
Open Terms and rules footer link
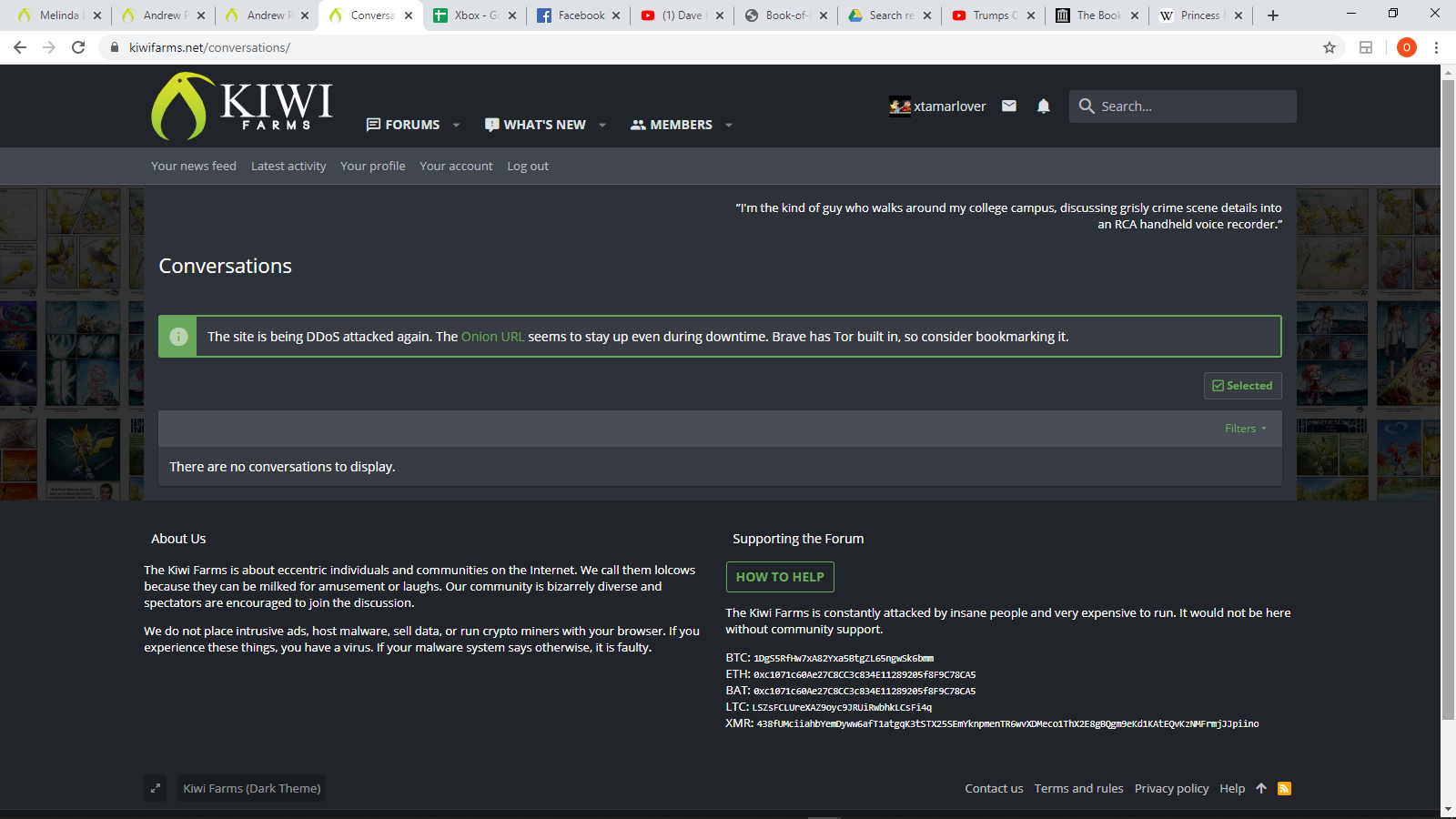1078,788
